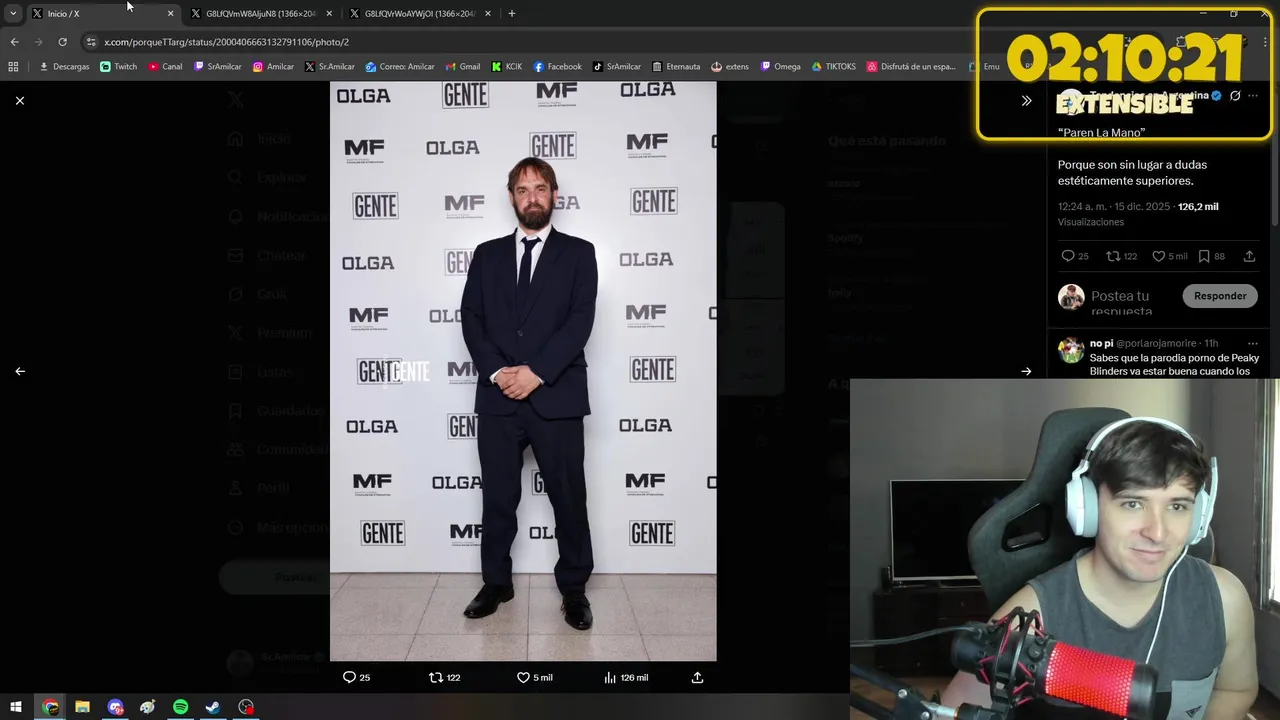Open the tab search dropdown arrow
Image resolution: width=1280 pixels, height=720 pixels.
click(x=12, y=13)
